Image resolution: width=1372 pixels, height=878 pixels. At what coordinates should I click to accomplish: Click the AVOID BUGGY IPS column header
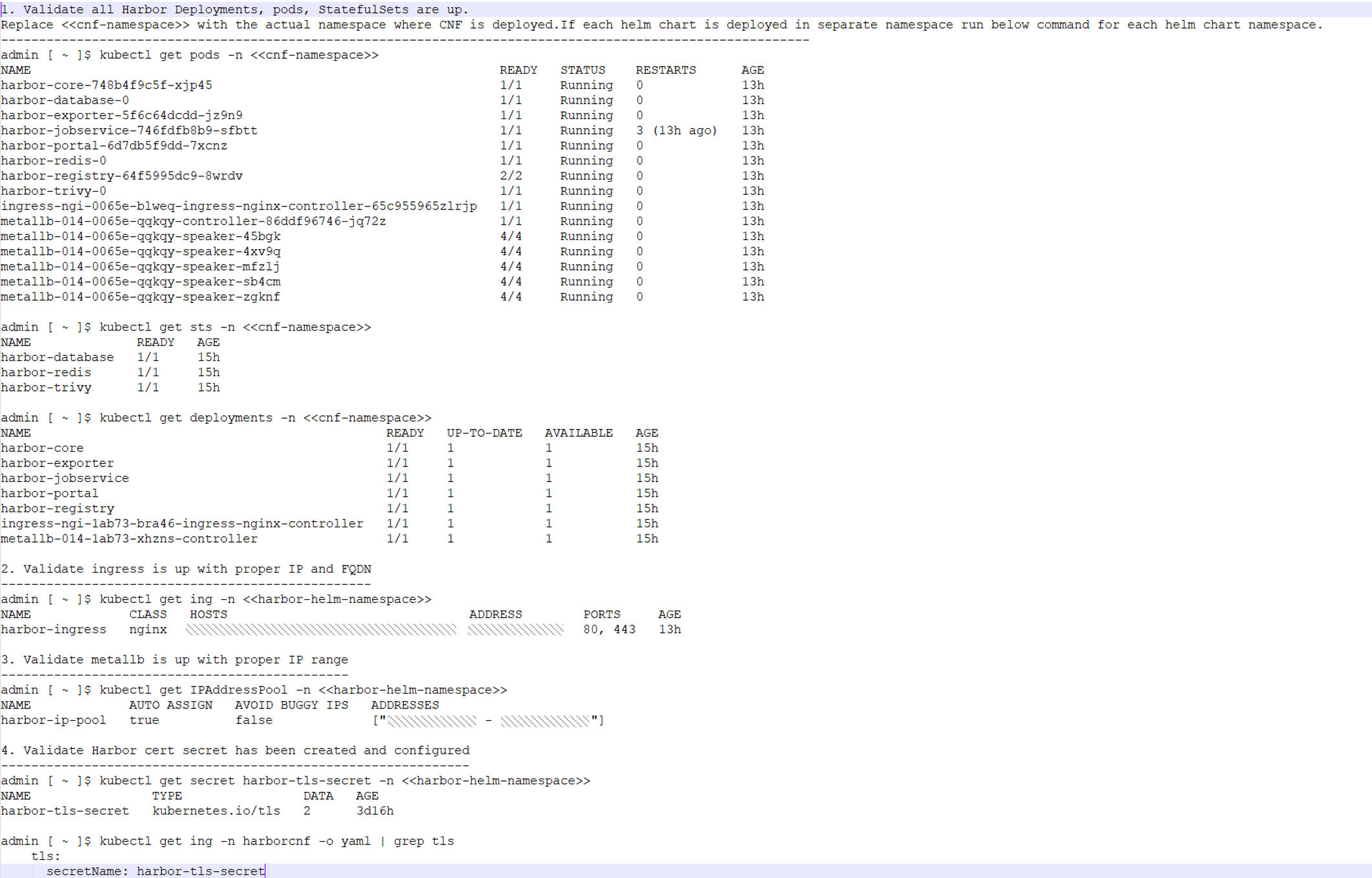[291, 705]
